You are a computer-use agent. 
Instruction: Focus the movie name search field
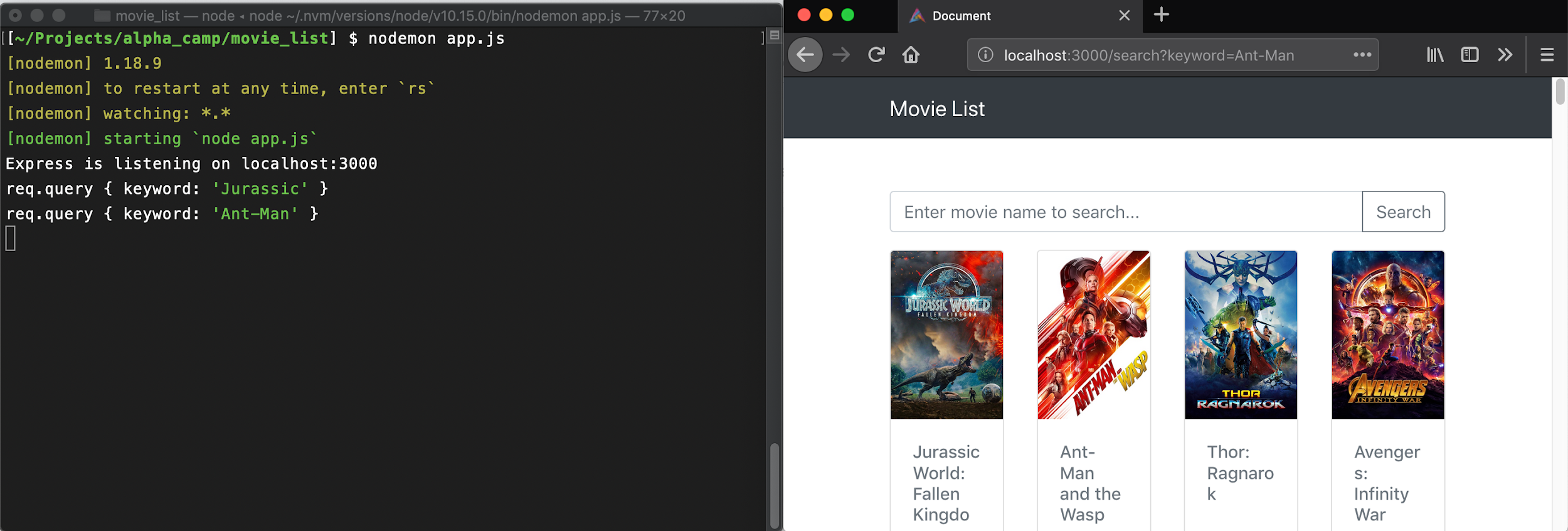click(x=1125, y=212)
